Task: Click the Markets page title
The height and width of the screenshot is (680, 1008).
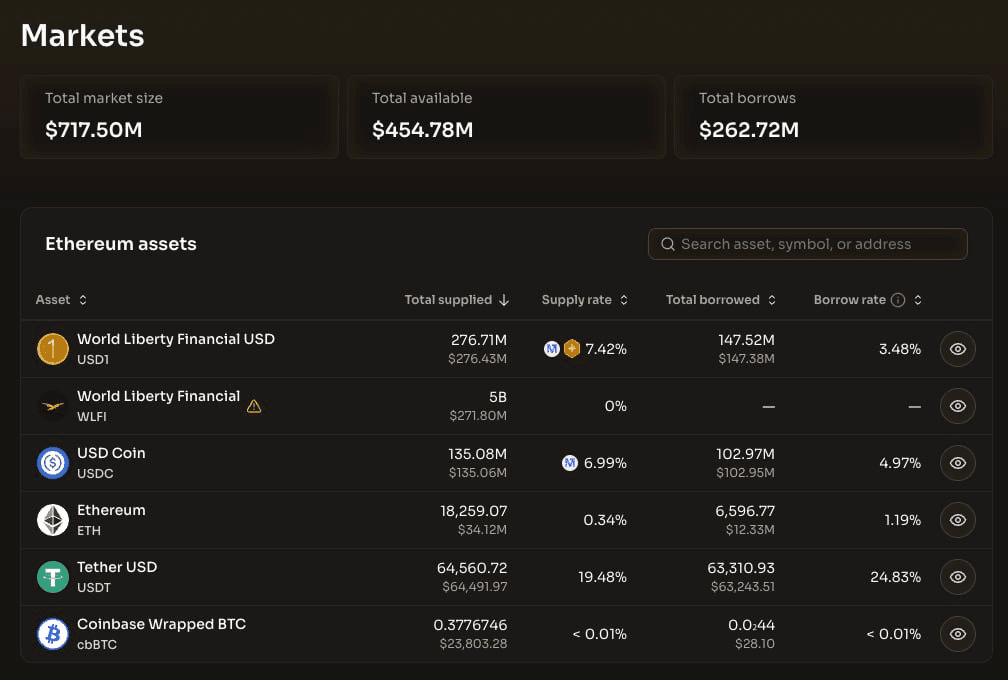Action: [82, 35]
